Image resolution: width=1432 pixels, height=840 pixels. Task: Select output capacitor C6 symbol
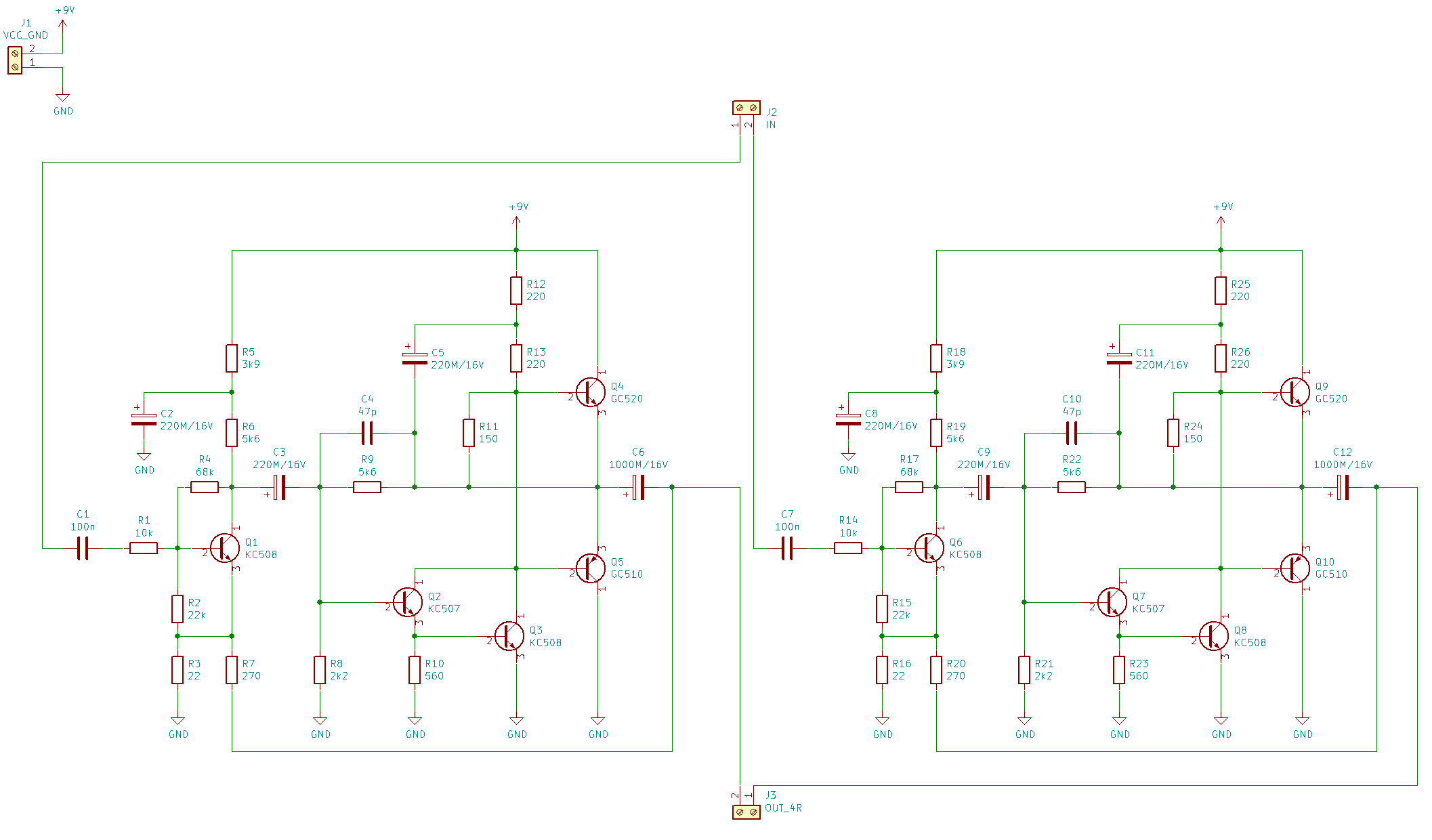(x=638, y=487)
